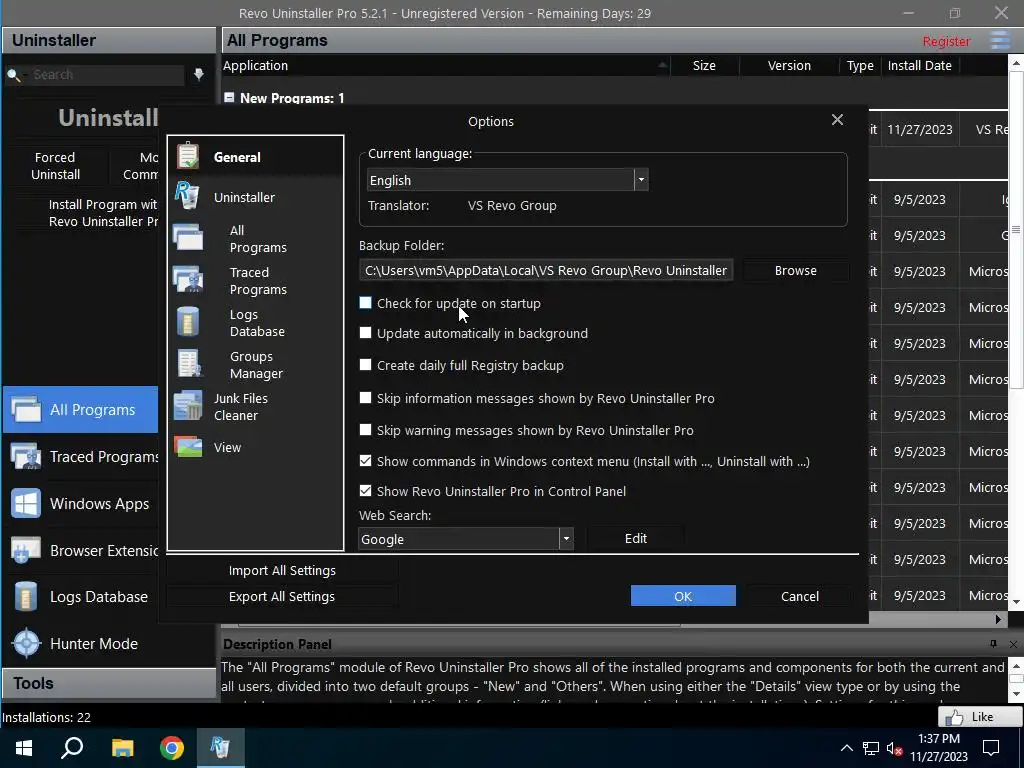Click the thumbs-up Like button

click(980, 717)
